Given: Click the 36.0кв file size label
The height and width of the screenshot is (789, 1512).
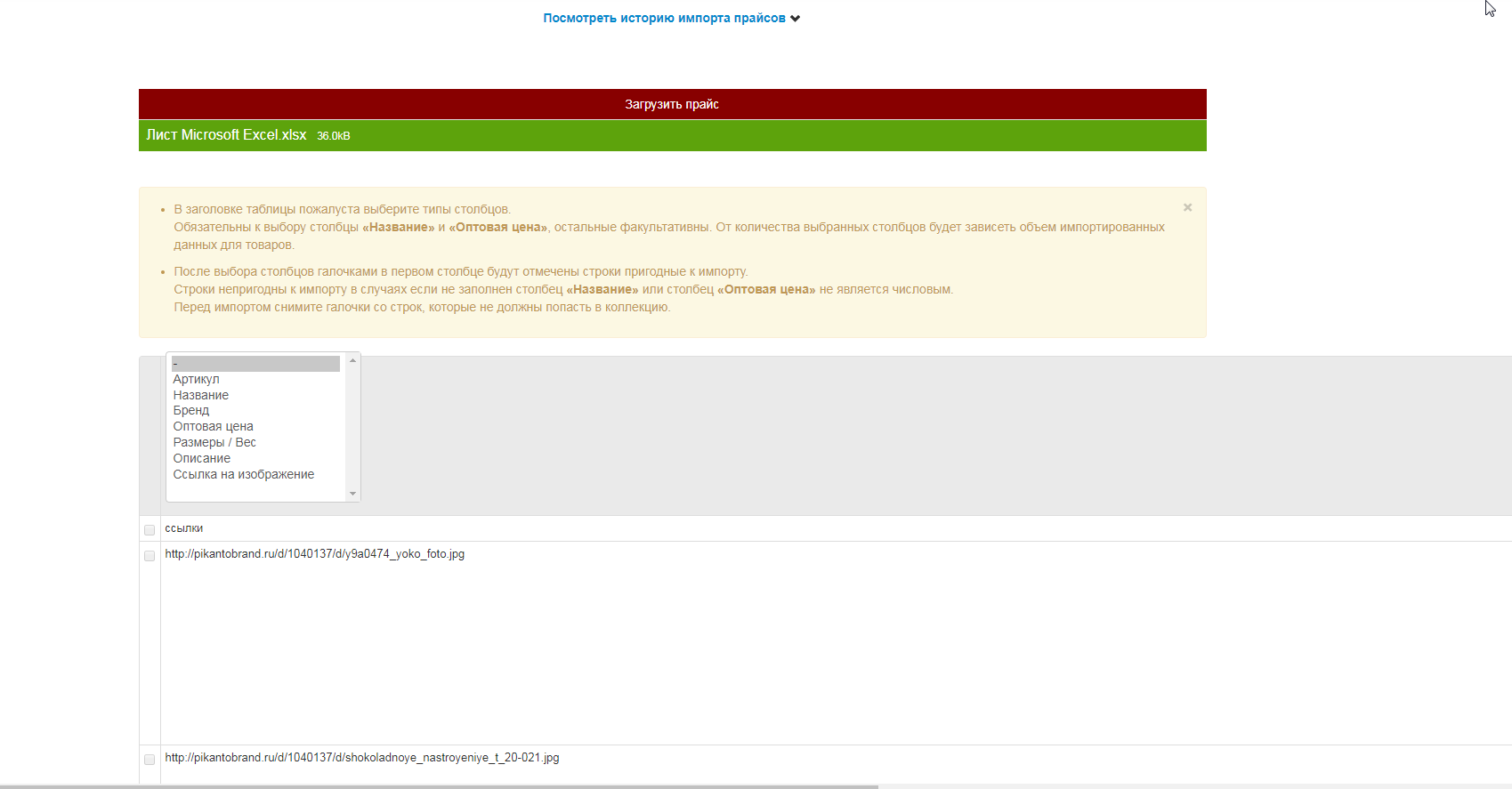Looking at the screenshot, I should coord(333,136).
